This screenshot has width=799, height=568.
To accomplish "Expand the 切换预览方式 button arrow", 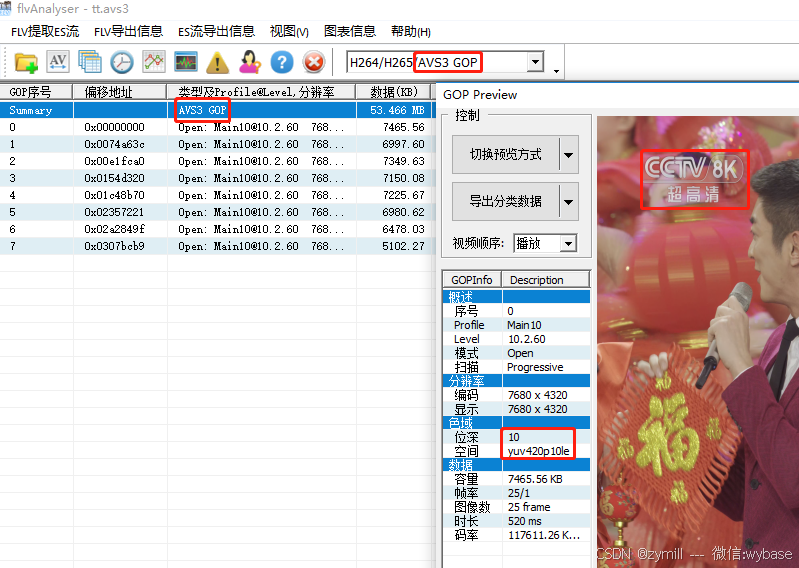I will coord(568,154).
